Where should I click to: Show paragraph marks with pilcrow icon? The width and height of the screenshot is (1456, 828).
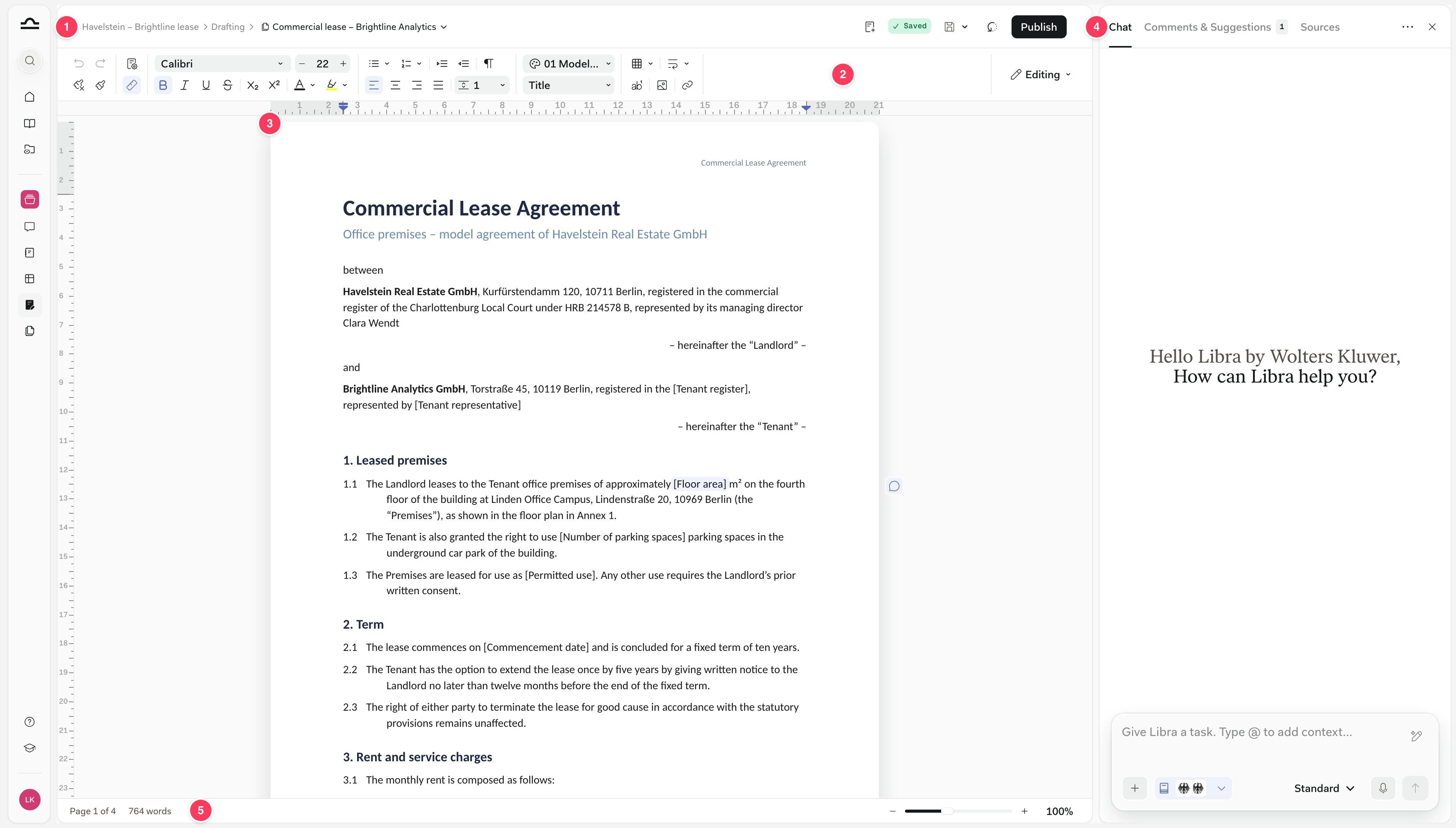(488, 64)
